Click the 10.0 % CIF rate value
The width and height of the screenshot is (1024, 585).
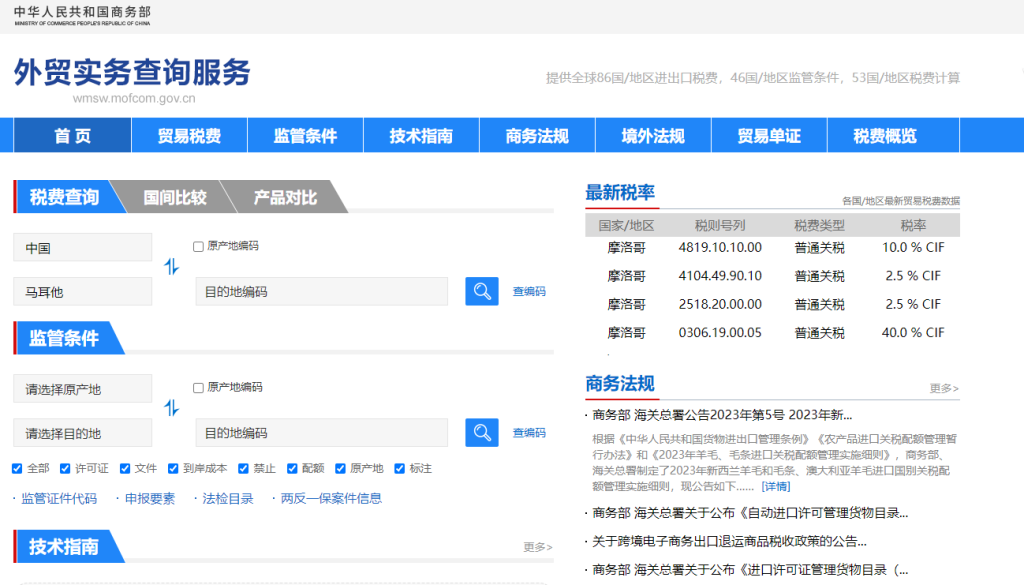coord(913,247)
